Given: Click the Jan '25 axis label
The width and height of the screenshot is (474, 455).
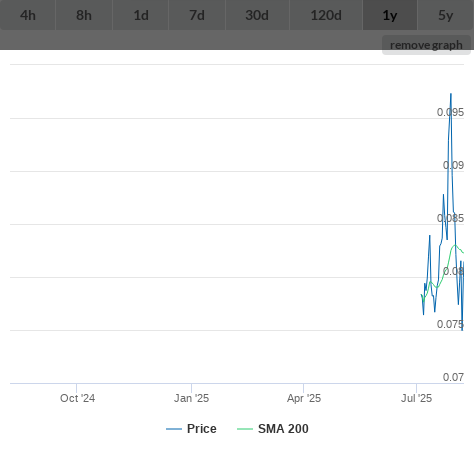Looking at the screenshot, I should (191, 398).
